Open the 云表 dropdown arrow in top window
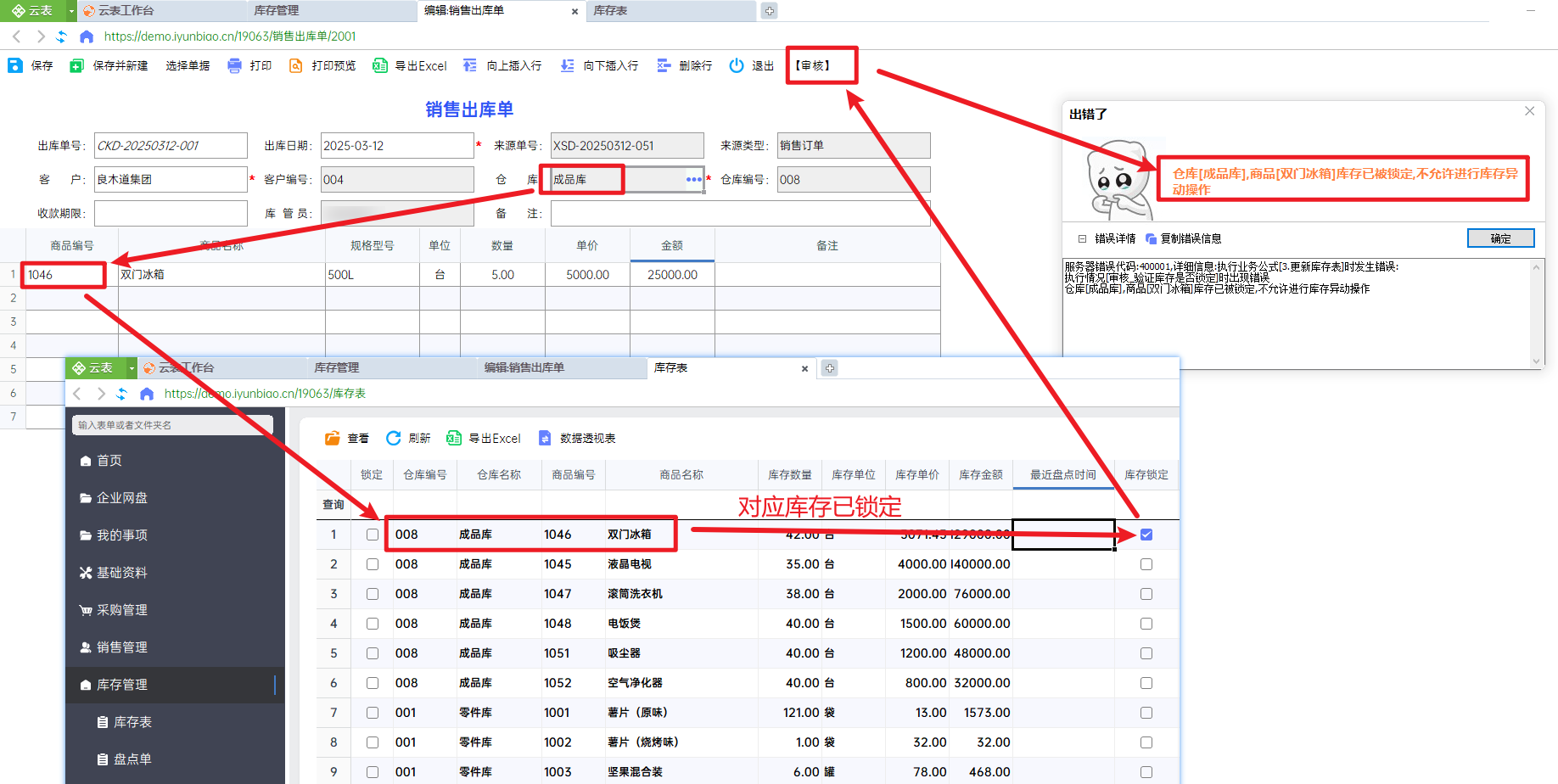This screenshot has height=784, width=1558. click(71, 11)
